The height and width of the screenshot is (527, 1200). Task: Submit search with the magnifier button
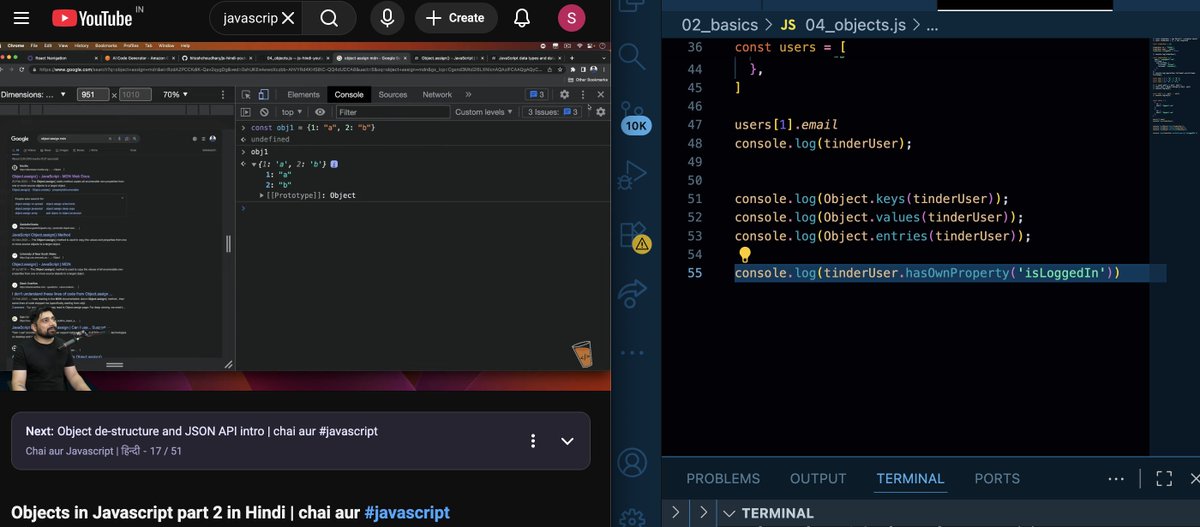pyautogui.click(x=329, y=18)
